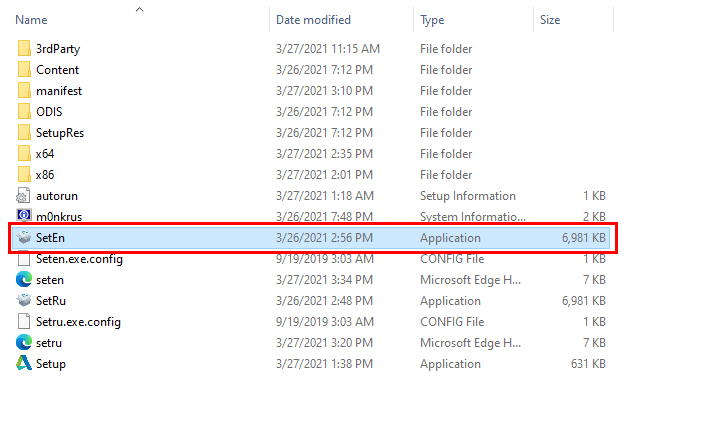Screen dimensions: 711x422
Task: Select the Setup Autodesk application icon
Action: tap(25, 364)
